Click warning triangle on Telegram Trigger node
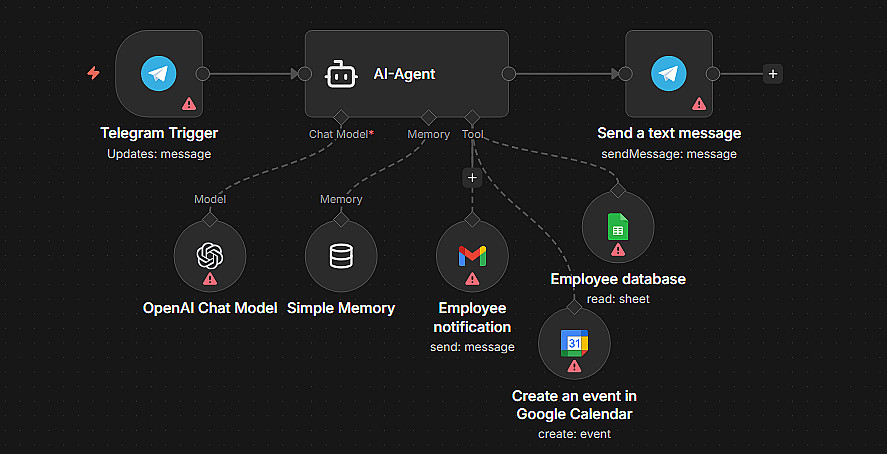Image resolution: width=887 pixels, height=454 pixels. pos(189,103)
